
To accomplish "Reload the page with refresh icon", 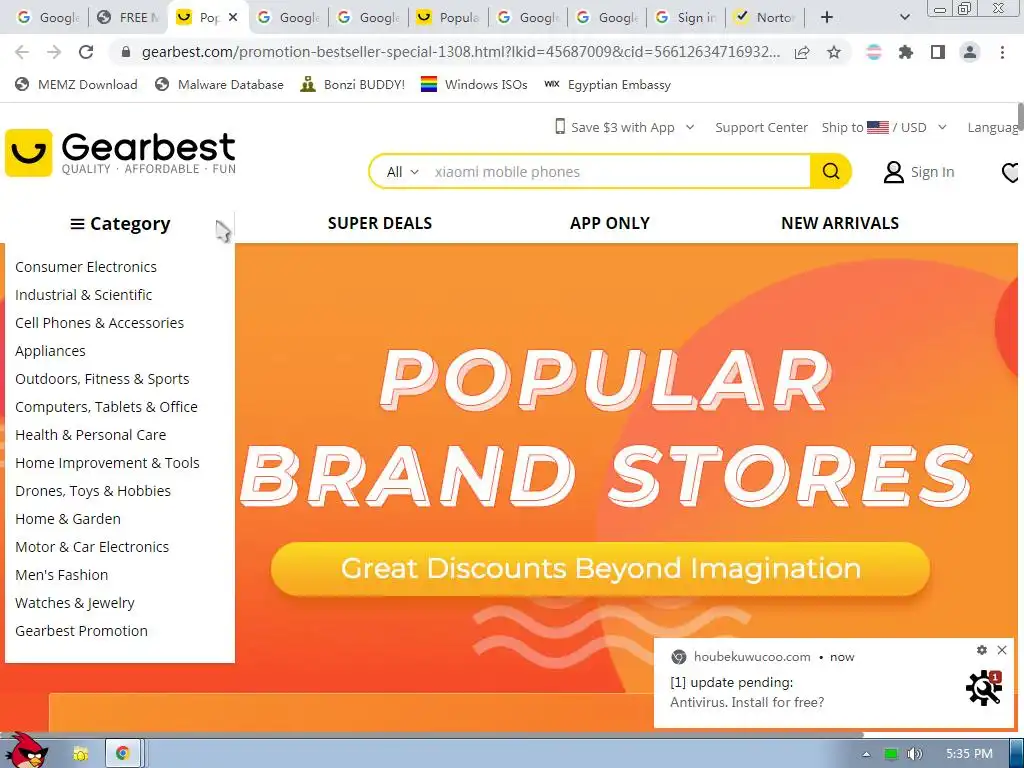I will point(86,52).
